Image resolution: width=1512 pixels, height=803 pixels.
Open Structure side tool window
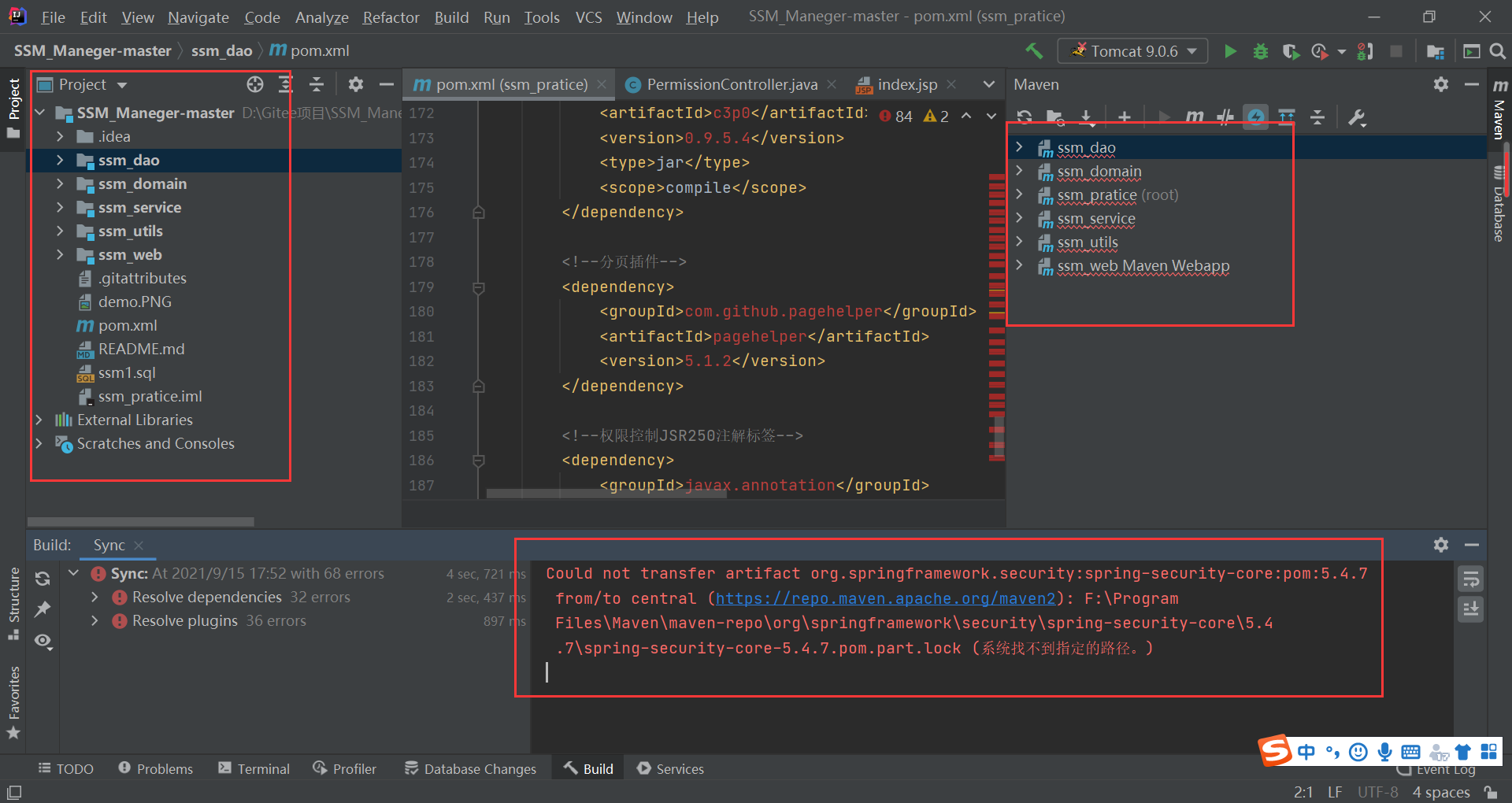(13, 604)
